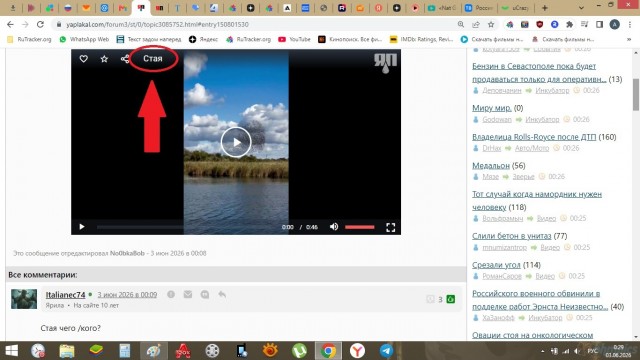Screen dimensions: 640x360
Task: Toggle Chrome side panel
Action: coord(600,24)
